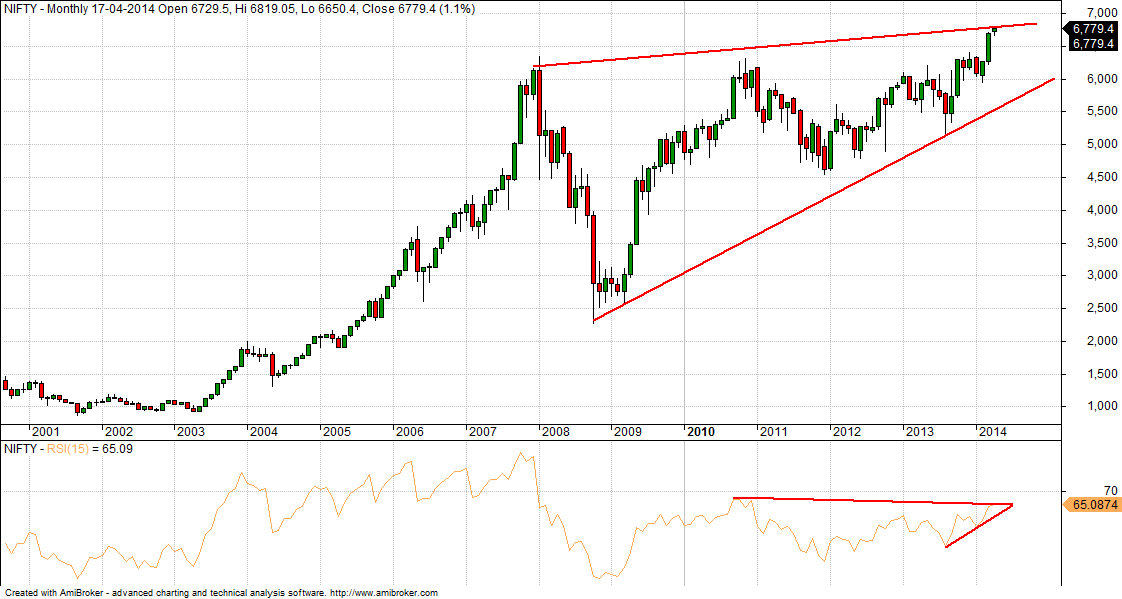Click the 6,779.4 current price tag
Image resolution: width=1122 pixels, height=599 pixels.
coord(1092,36)
